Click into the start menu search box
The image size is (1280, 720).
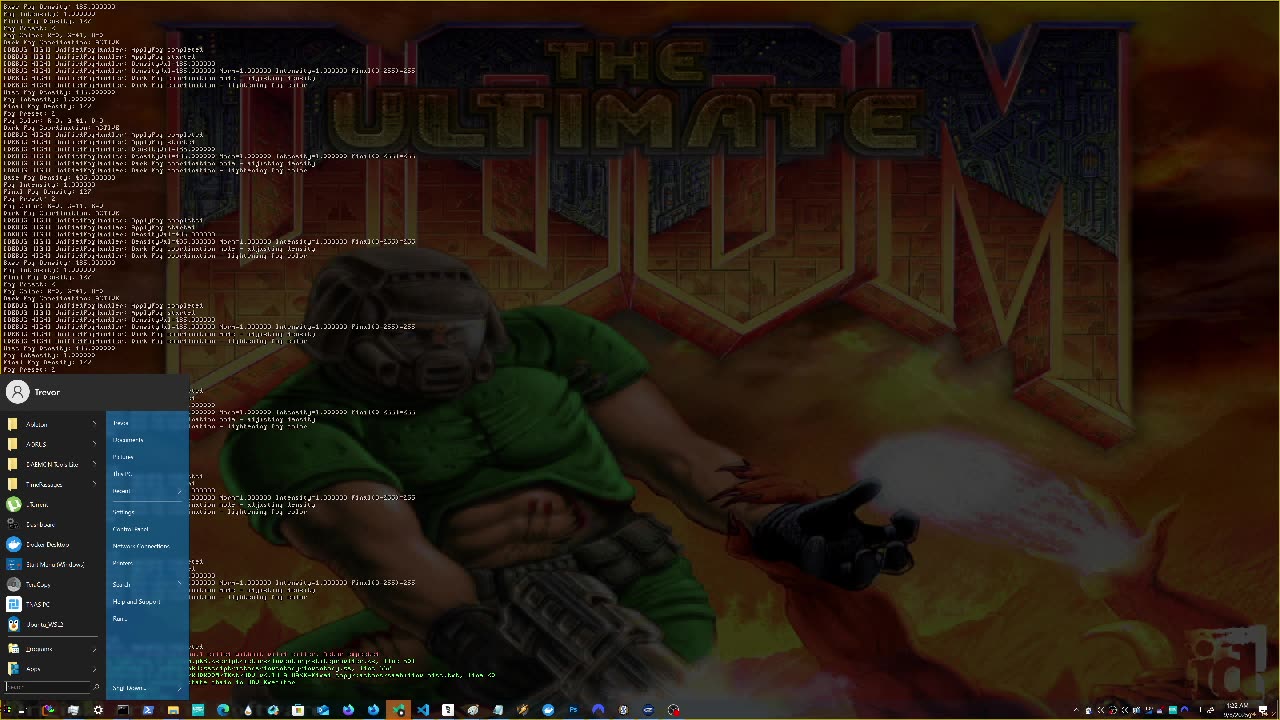tap(48, 687)
